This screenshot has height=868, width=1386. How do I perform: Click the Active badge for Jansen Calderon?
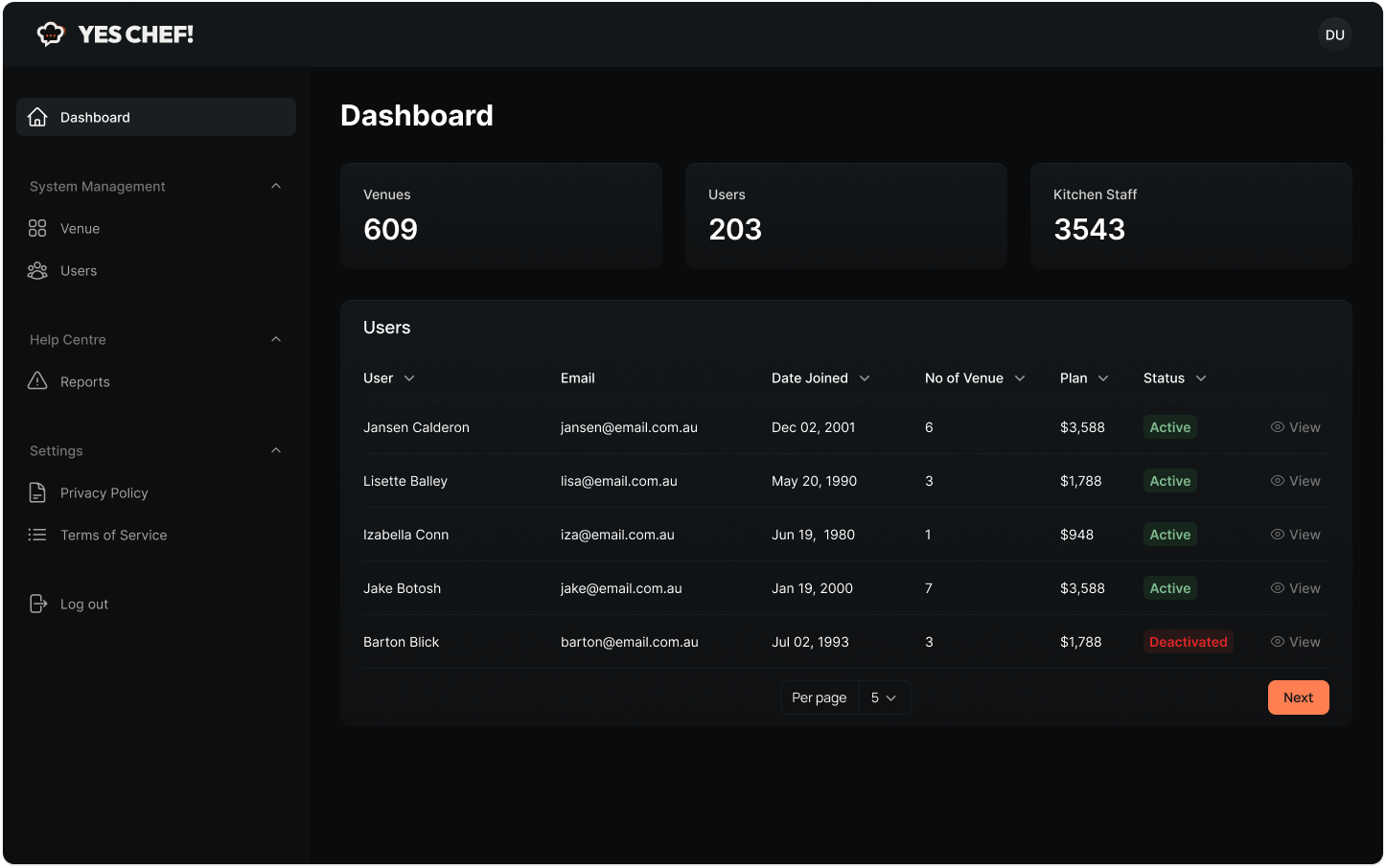click(1170, 427)
